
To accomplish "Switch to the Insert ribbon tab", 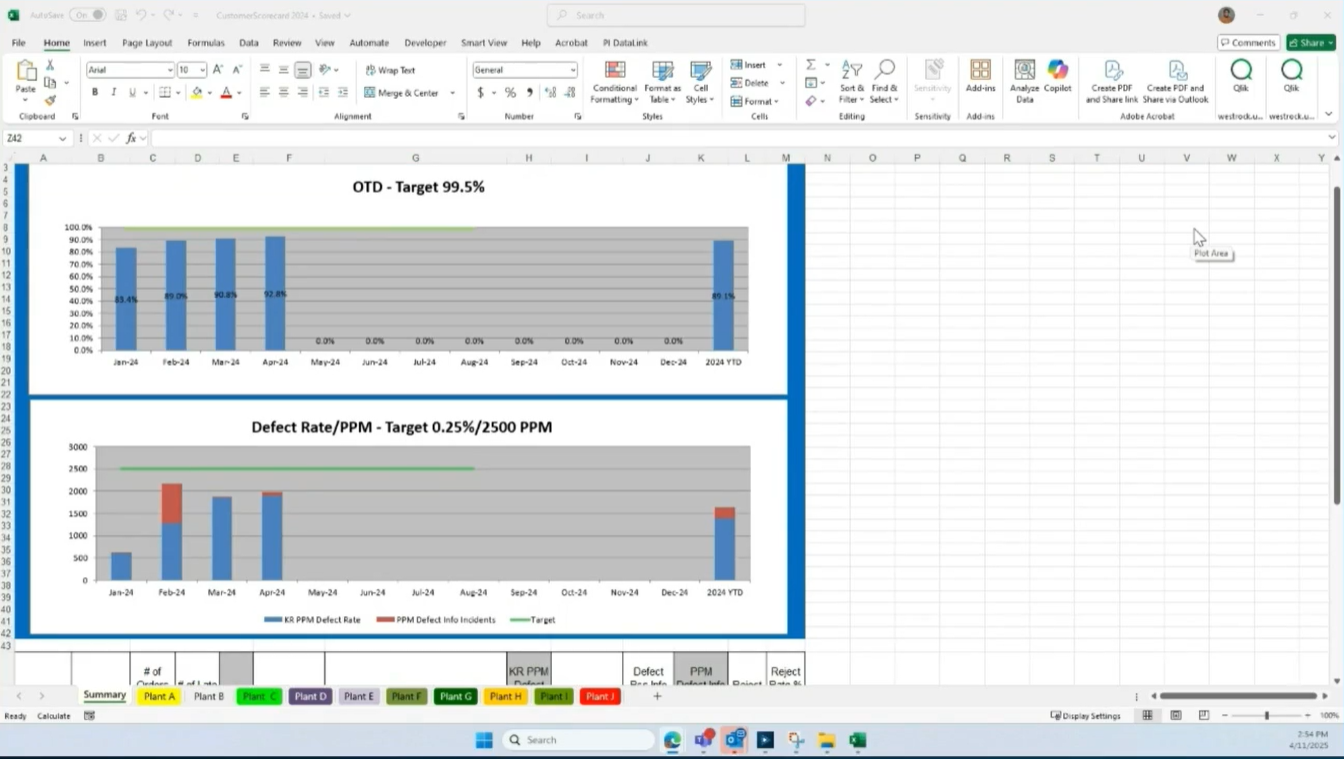I will (x=95, y=43).
